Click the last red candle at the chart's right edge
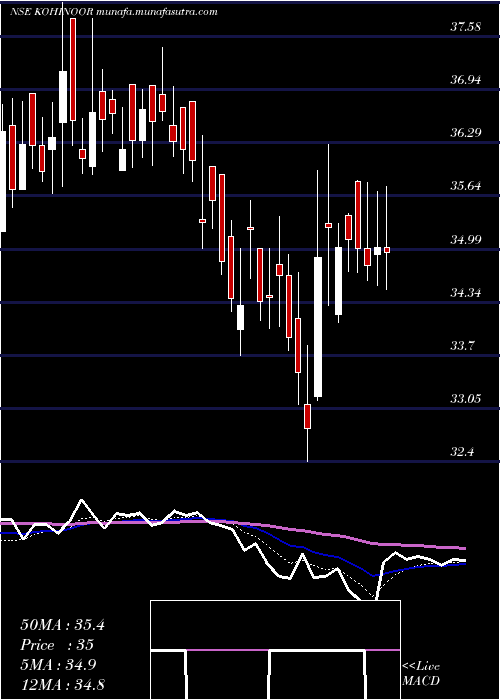Screen dimensions: 500x700 (x=387, y=250)
